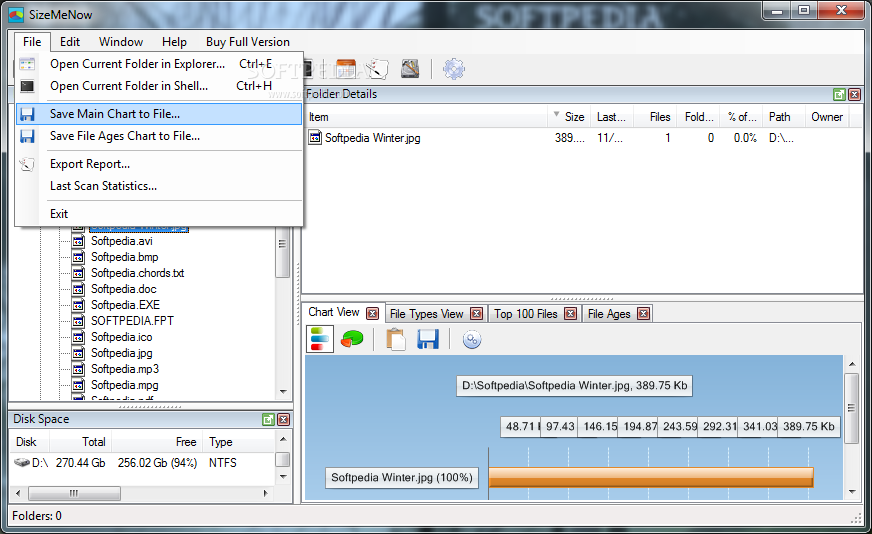Select Softpedia.doc in the tree
The width and height of the screenshot is (872, 534).
123,289
